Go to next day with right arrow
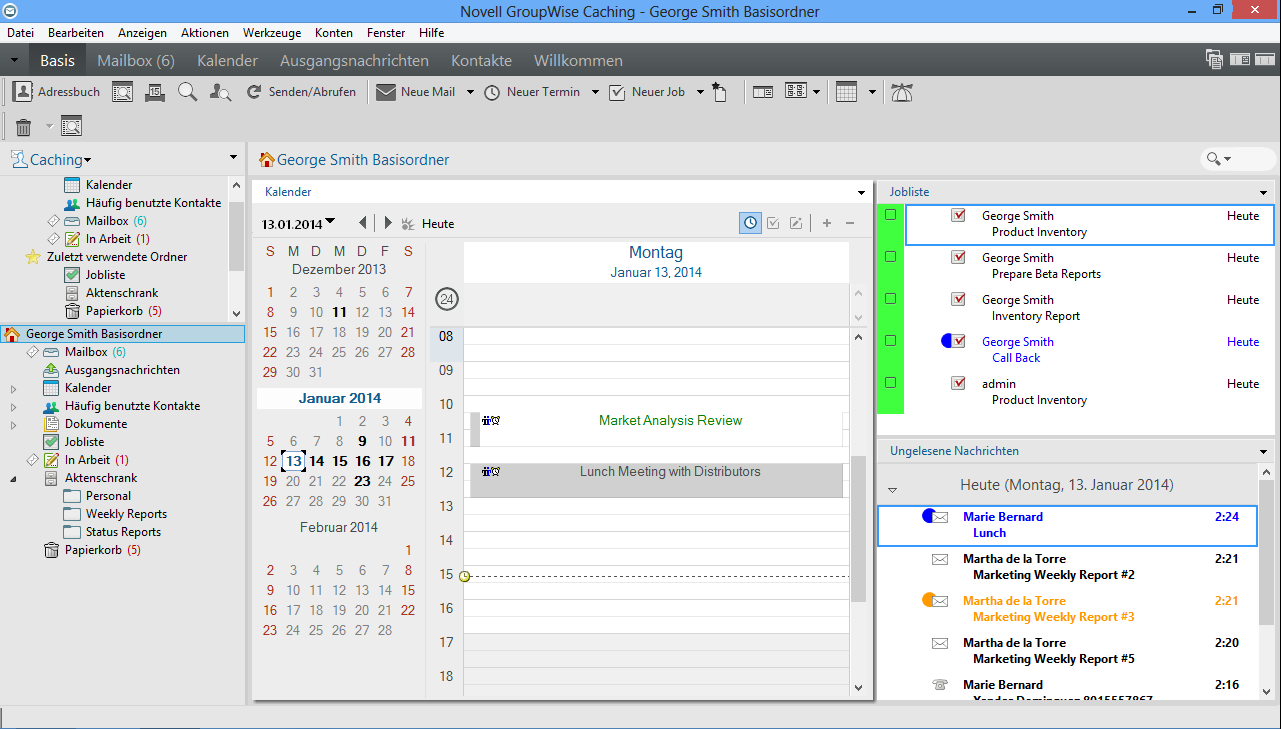Screen dimensions: 1281x729 (x=388, y=223)
